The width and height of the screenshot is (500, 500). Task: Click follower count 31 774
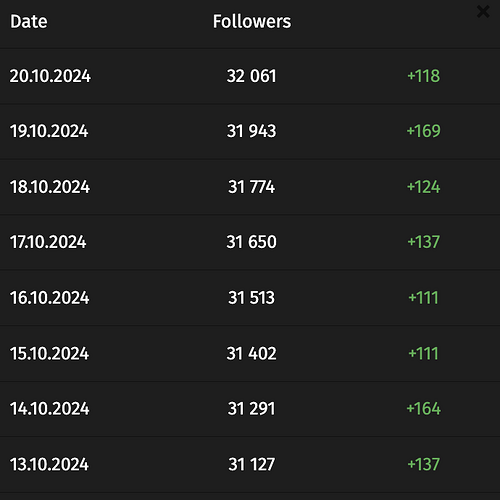coord(252,187)
